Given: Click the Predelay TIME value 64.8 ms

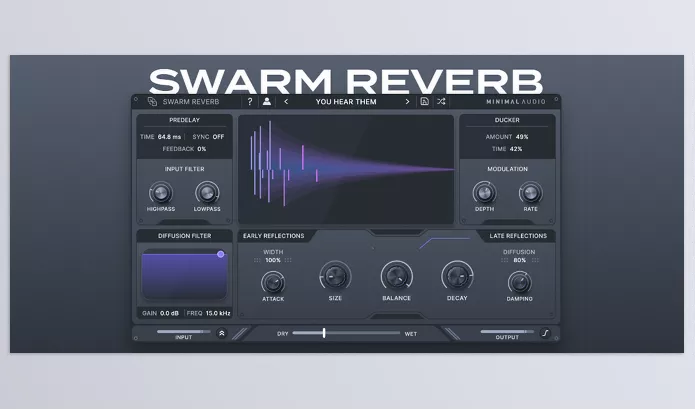Looking at the screenshot, I should (x=169, y=137).
